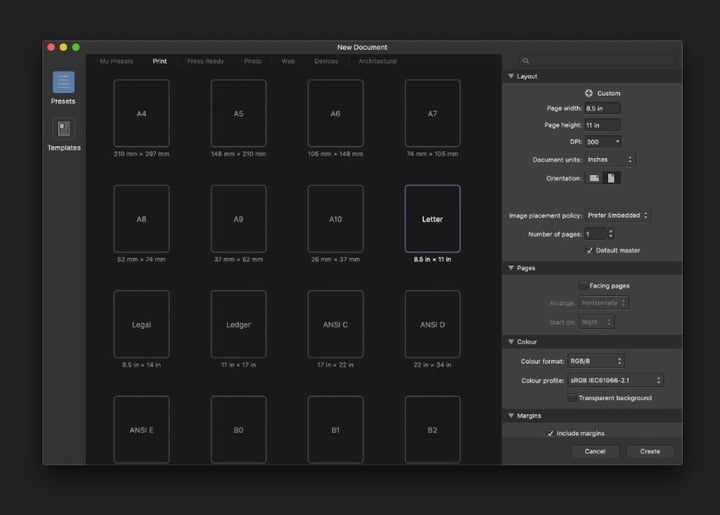Collapse the Colour section
The width and height of the screenshot is (720, 515).
click(x=511, y=341)
